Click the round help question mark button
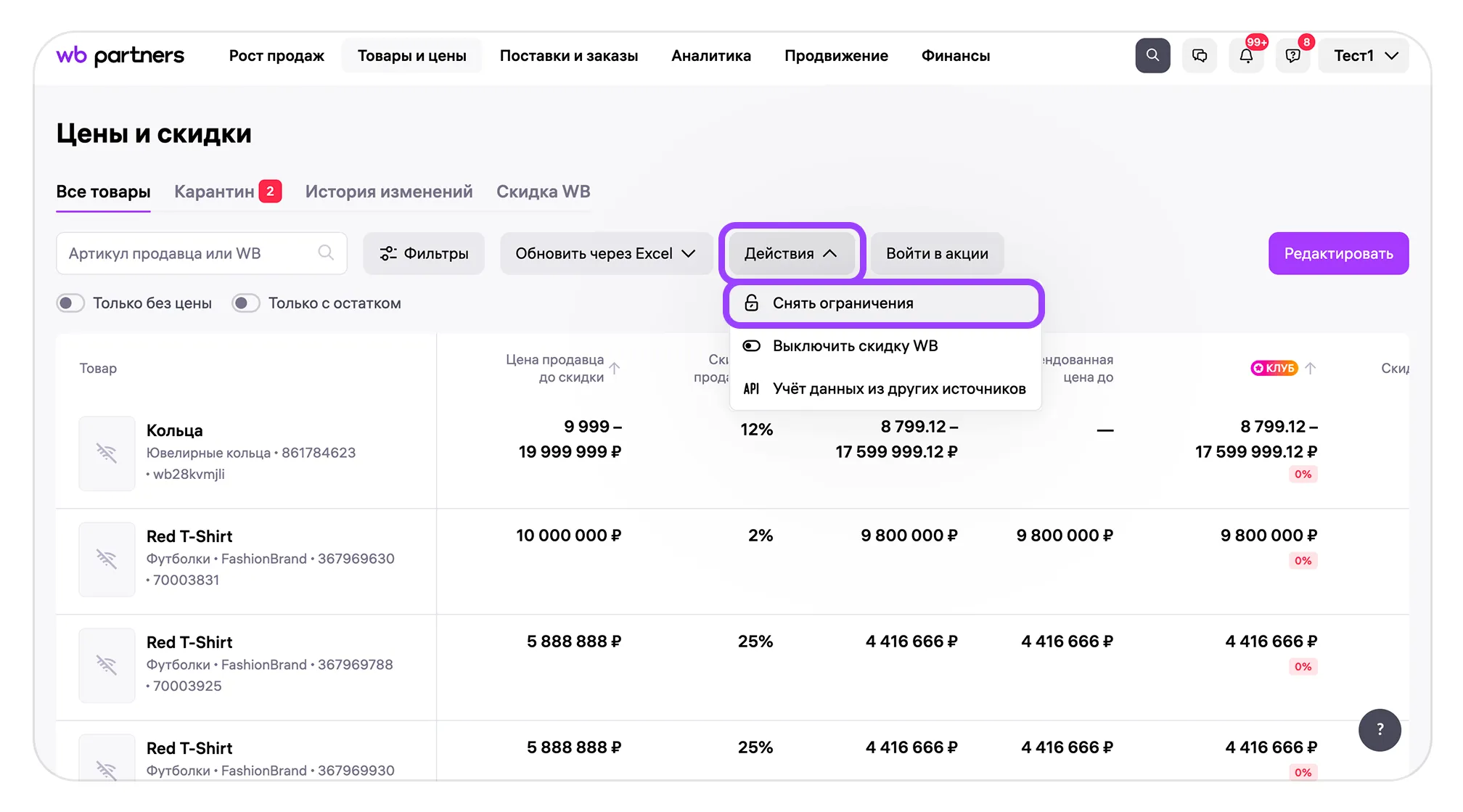The height and width of the screenshot is (812, 1463). click(x=1379, y=729)
